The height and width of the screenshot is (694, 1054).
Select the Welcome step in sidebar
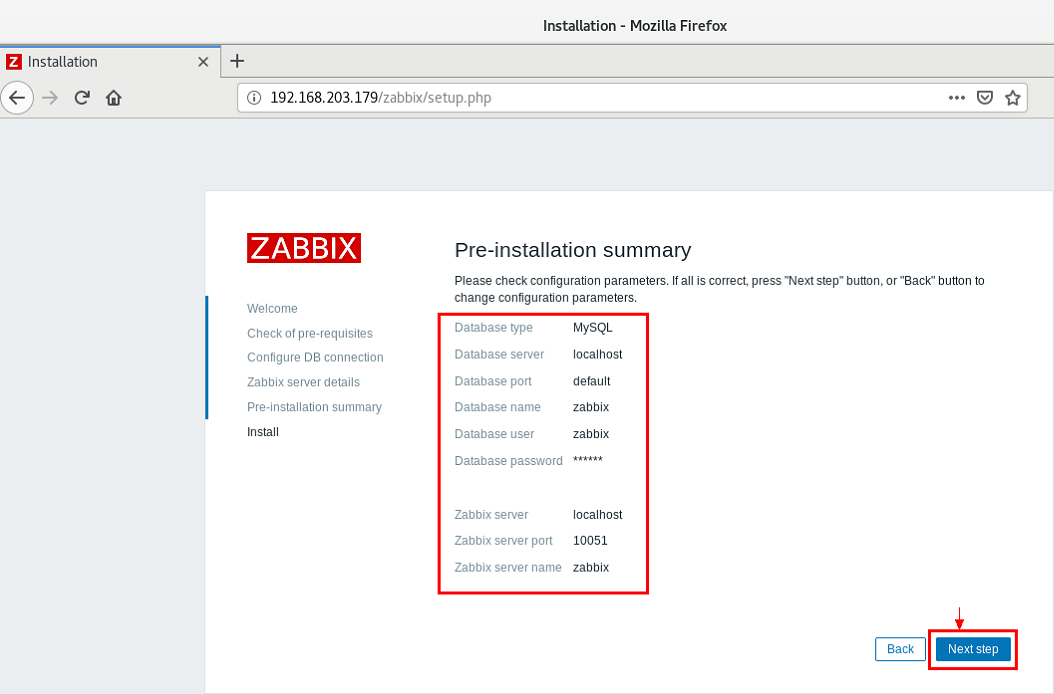(x=272, y=309)
